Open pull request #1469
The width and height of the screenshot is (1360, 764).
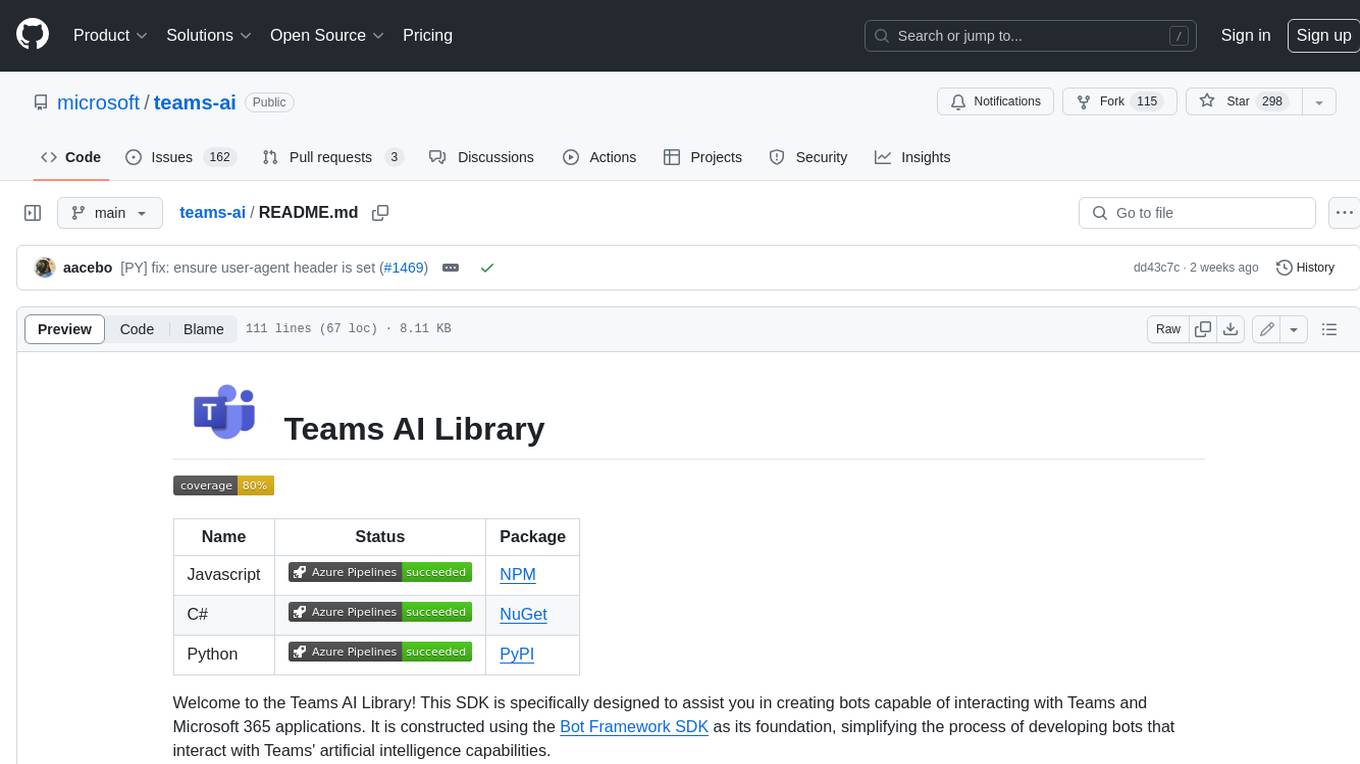coord(403,268)
